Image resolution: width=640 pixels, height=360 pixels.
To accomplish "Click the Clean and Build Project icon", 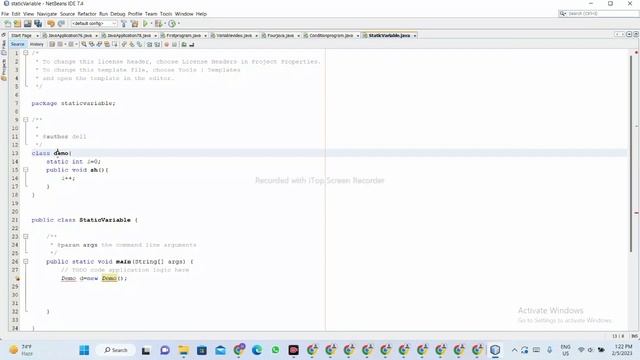I will 134,24.
